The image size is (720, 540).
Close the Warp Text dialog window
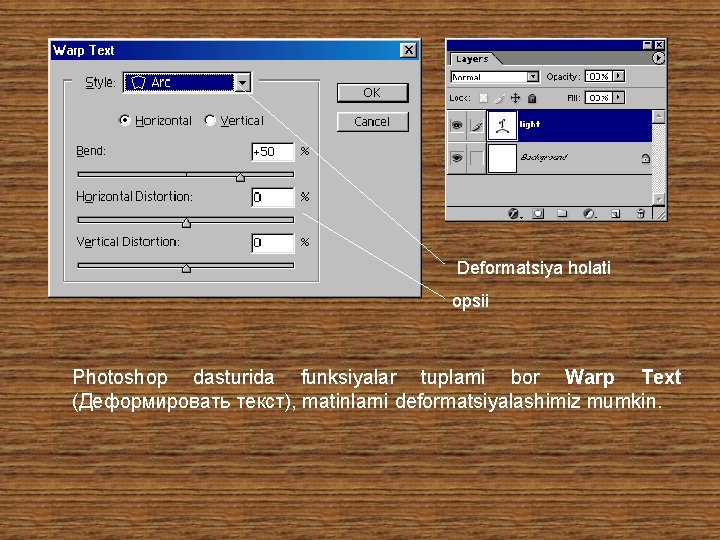[408, 50]
